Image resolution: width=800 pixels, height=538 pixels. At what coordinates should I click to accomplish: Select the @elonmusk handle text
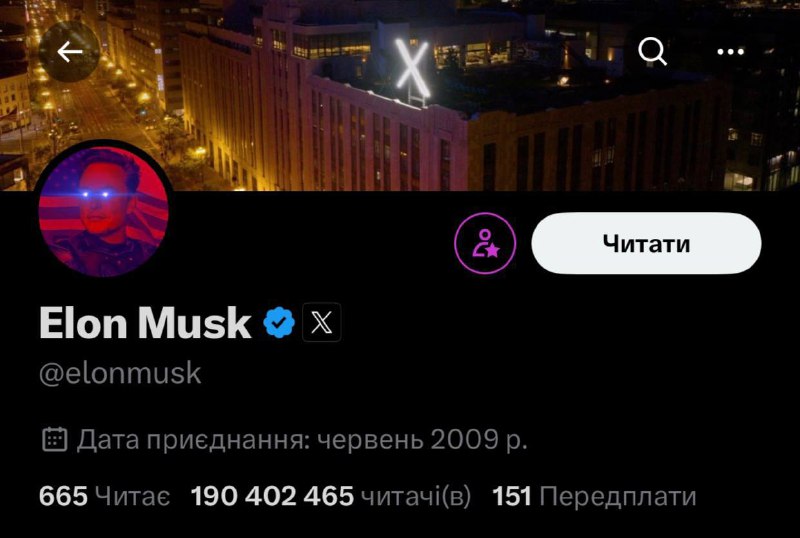(x=120, y=373)
